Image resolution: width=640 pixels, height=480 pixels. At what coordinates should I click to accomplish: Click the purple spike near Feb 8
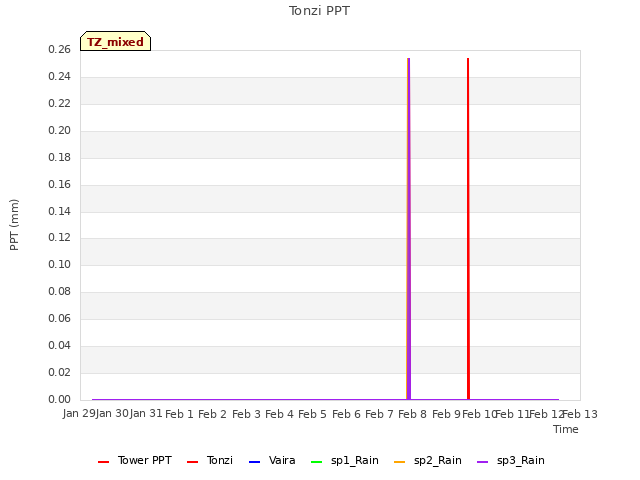click(x=409, y=229)
